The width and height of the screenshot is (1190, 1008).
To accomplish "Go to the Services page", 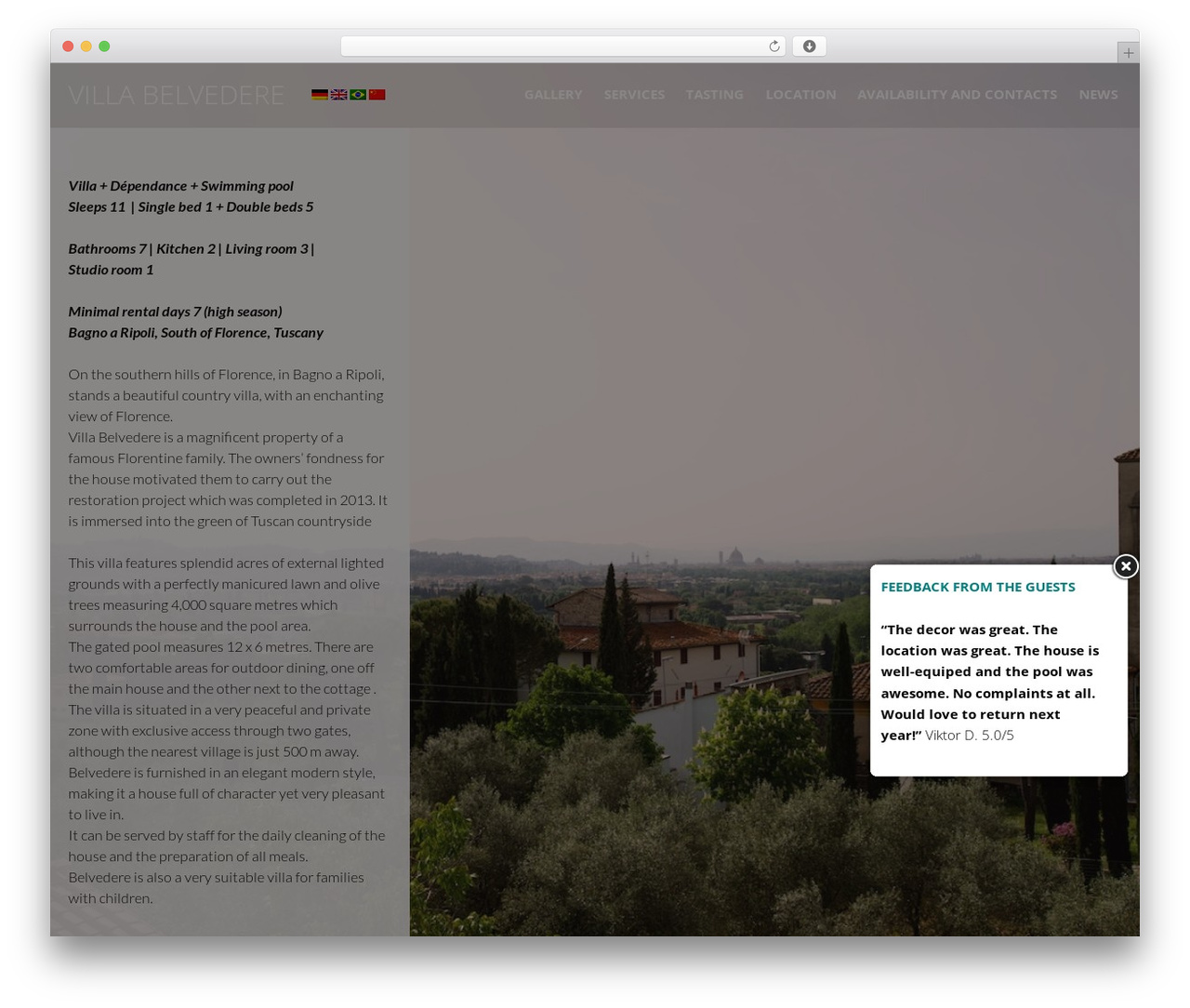I will [x=634, y=95].
